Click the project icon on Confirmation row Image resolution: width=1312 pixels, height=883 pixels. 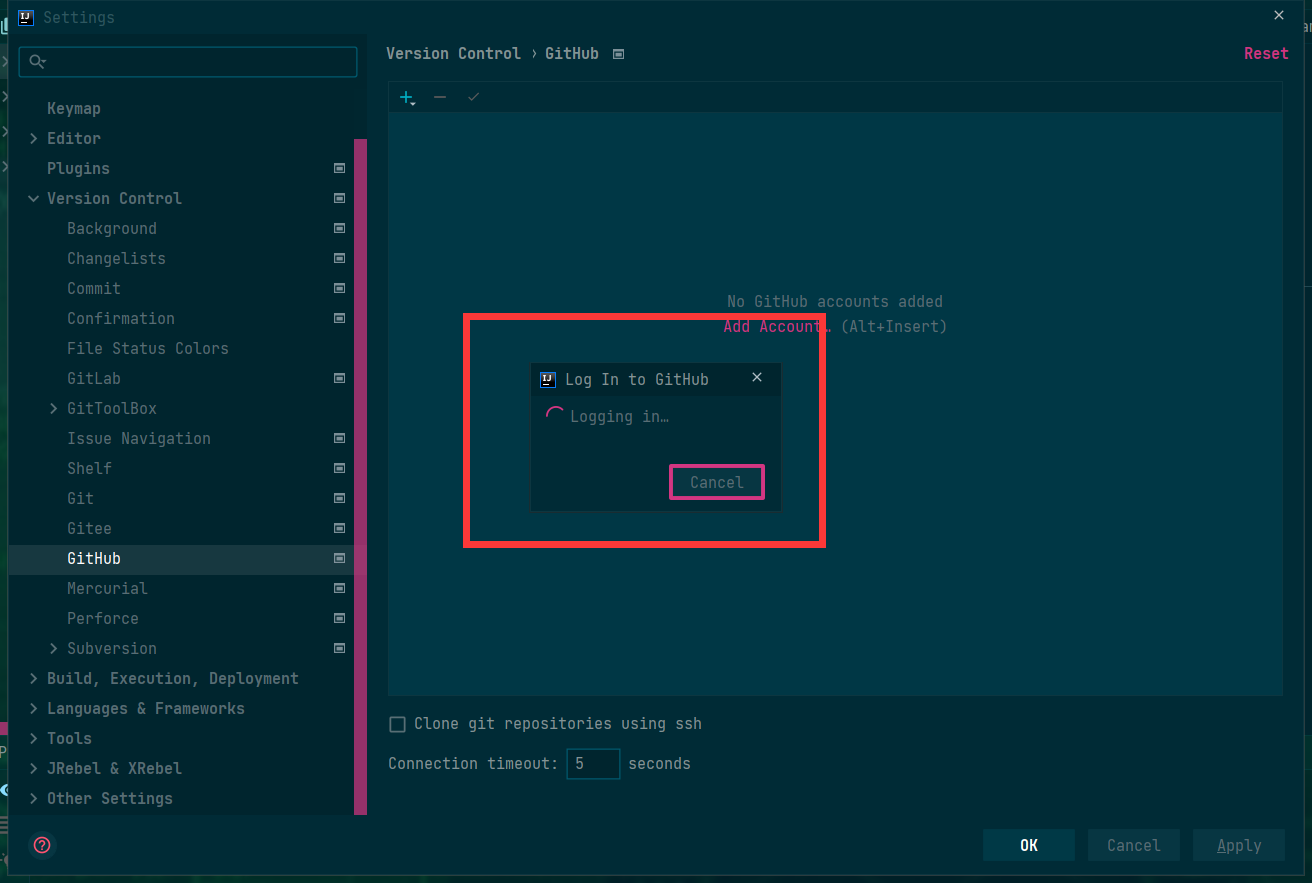340,318
